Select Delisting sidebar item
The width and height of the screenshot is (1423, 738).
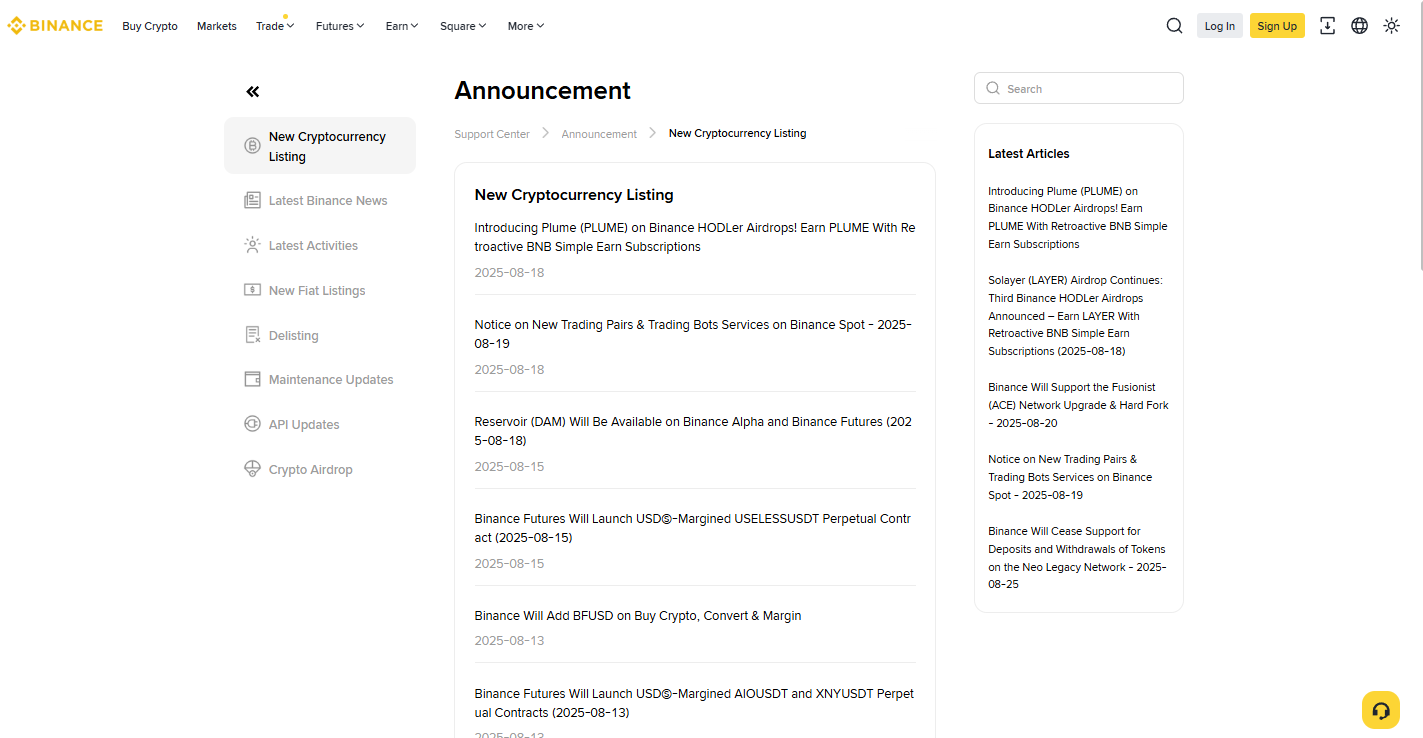click(x=320, y=335)
